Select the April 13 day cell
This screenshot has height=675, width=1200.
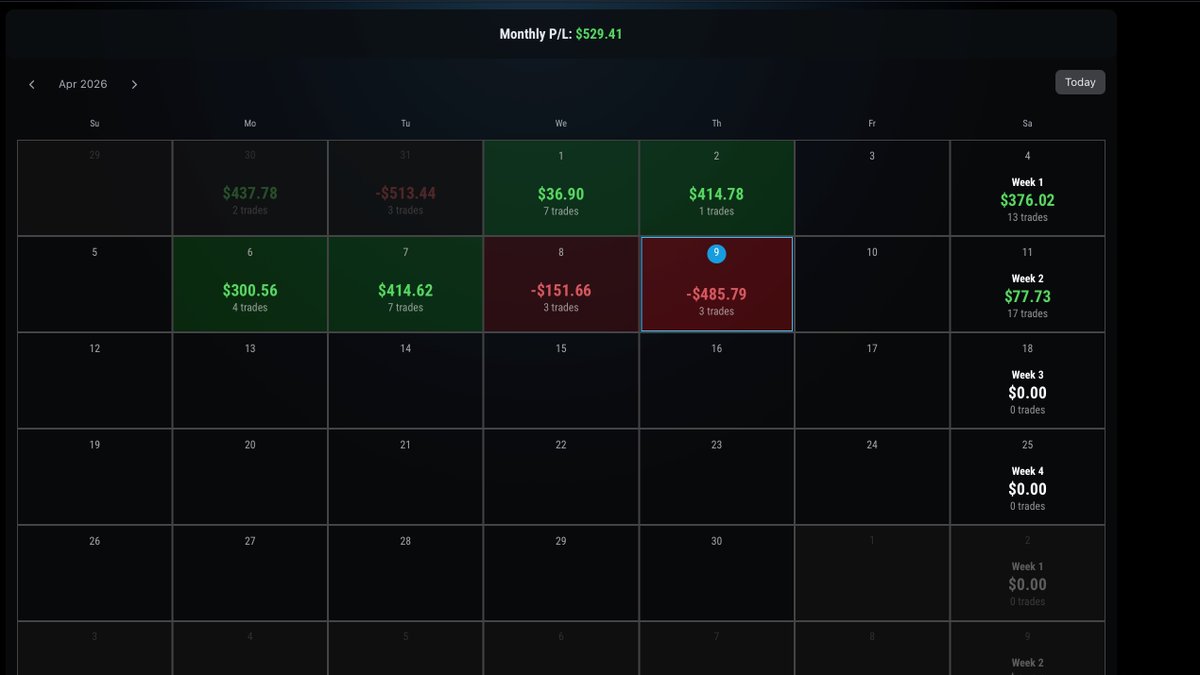[x=250, y=380]
